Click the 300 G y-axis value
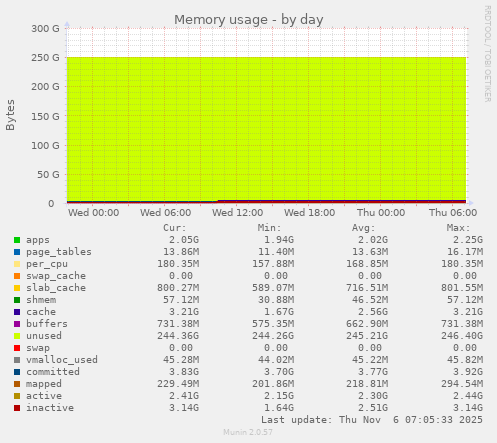This screenshot has height=443, width=497. pyautogui.click(x=45, y=29)
